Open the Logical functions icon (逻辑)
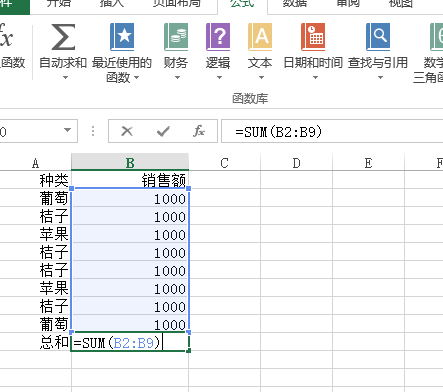 pyautogui.click(x=218, y=37)
